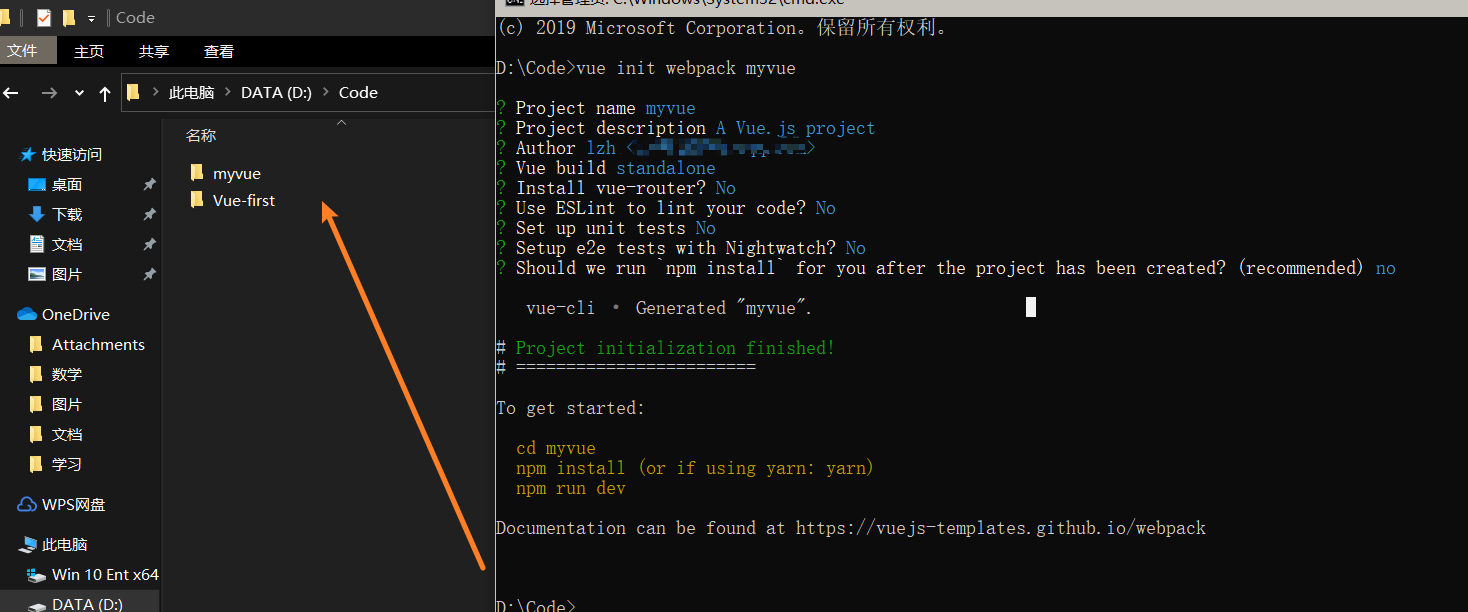Open pinned 文档 under Quick access
1468x612 pixels.
click(x=67, y=244)
